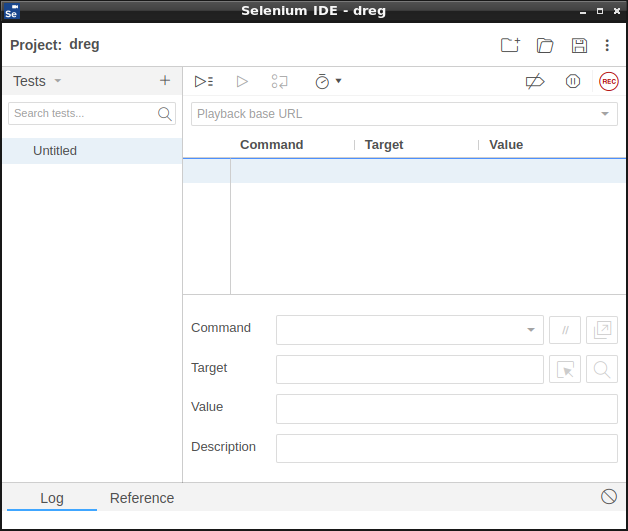
Task: Open the three-dot more options menu
Action: (x=607, y=45)
